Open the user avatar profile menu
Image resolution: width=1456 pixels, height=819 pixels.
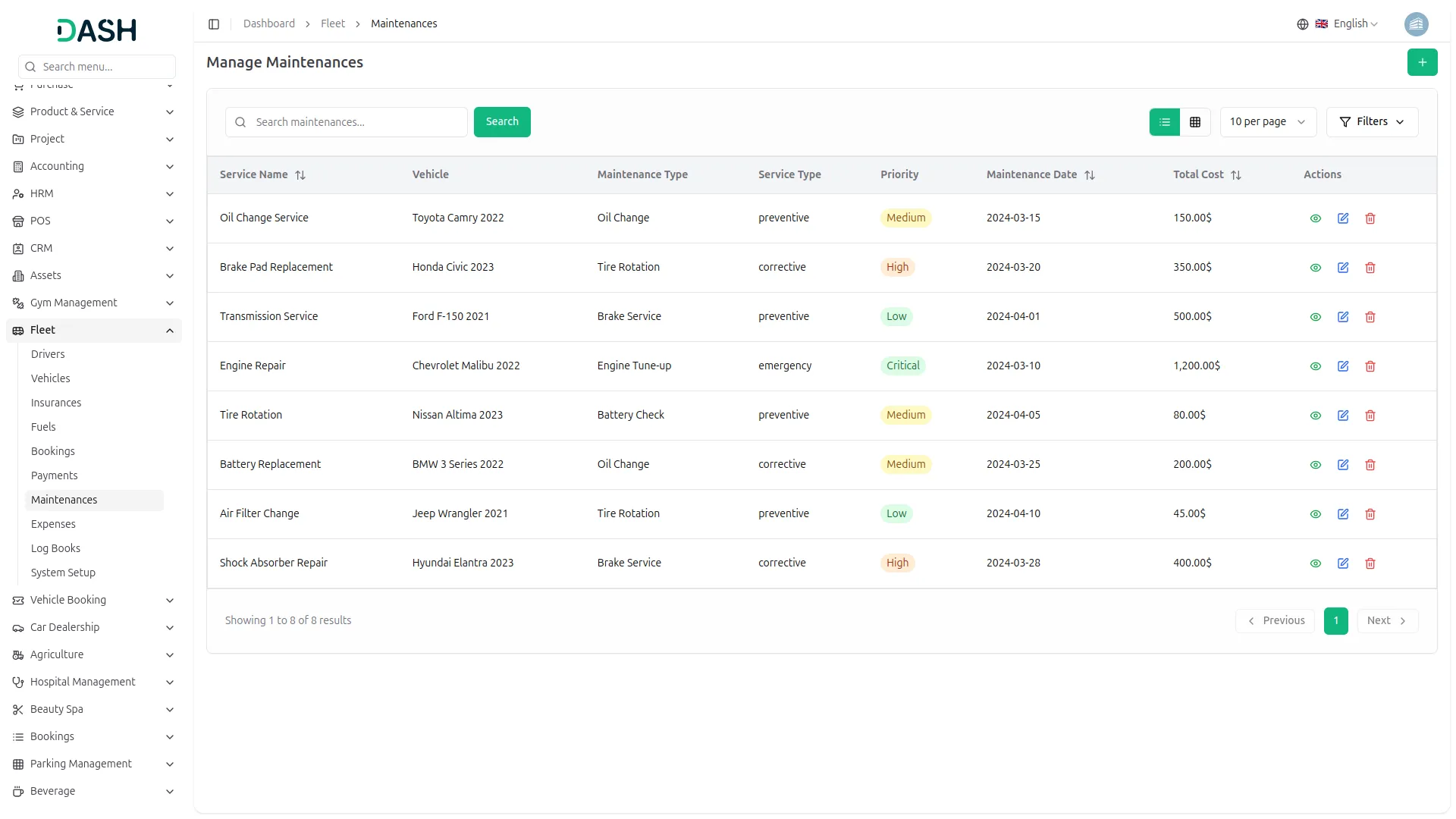(1416, 24)
